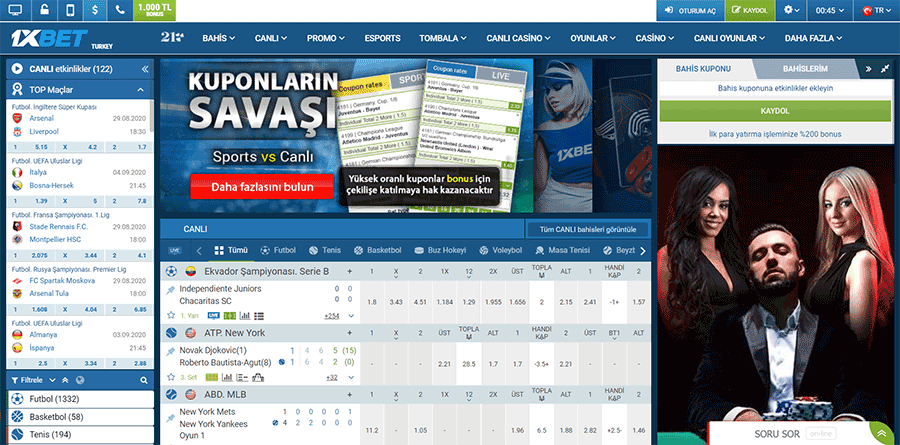
Task: Click the dollar sign payments icon
Action: (x=95, y=10)
